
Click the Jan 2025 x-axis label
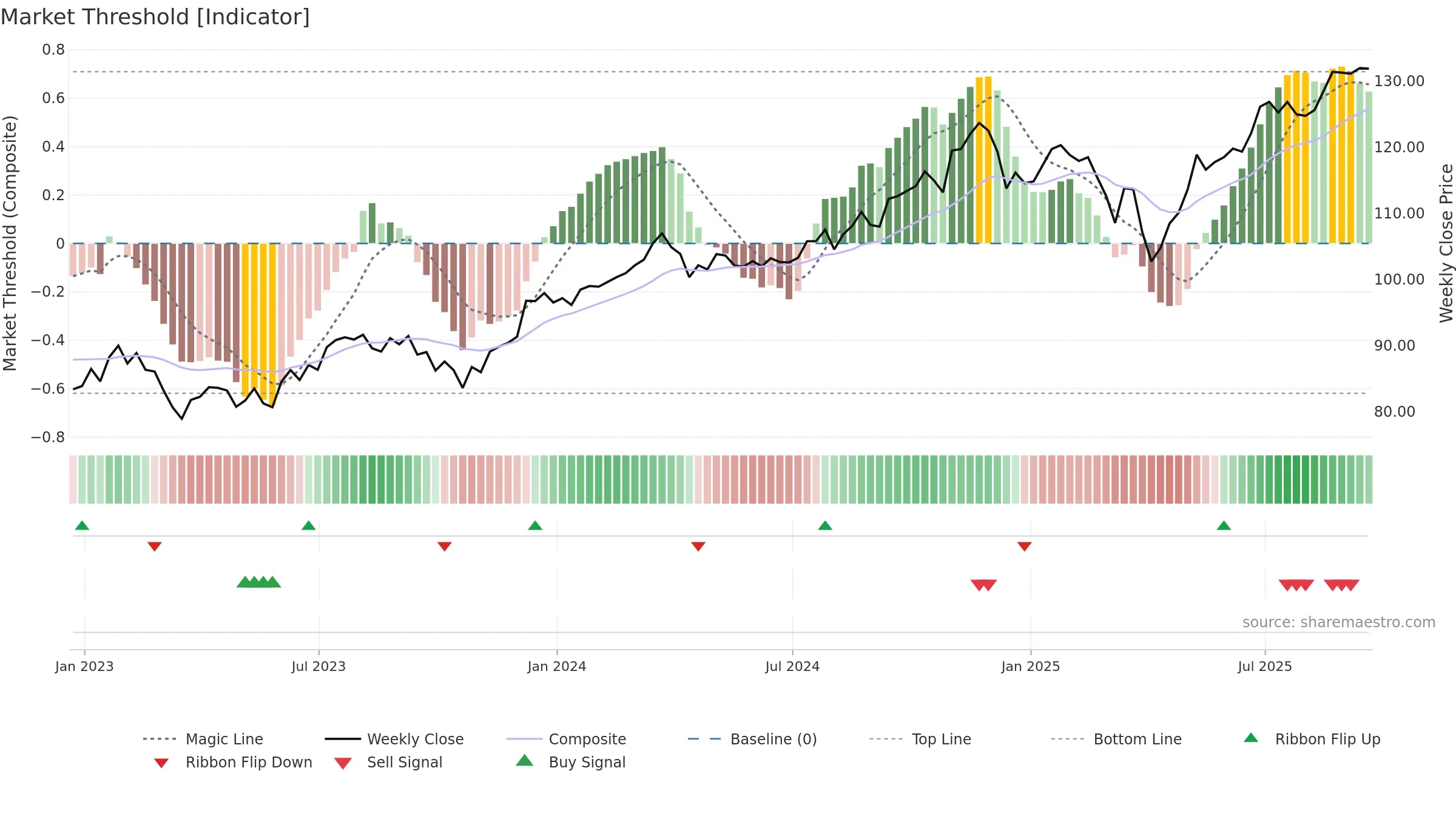click(x=1031, y=666)
